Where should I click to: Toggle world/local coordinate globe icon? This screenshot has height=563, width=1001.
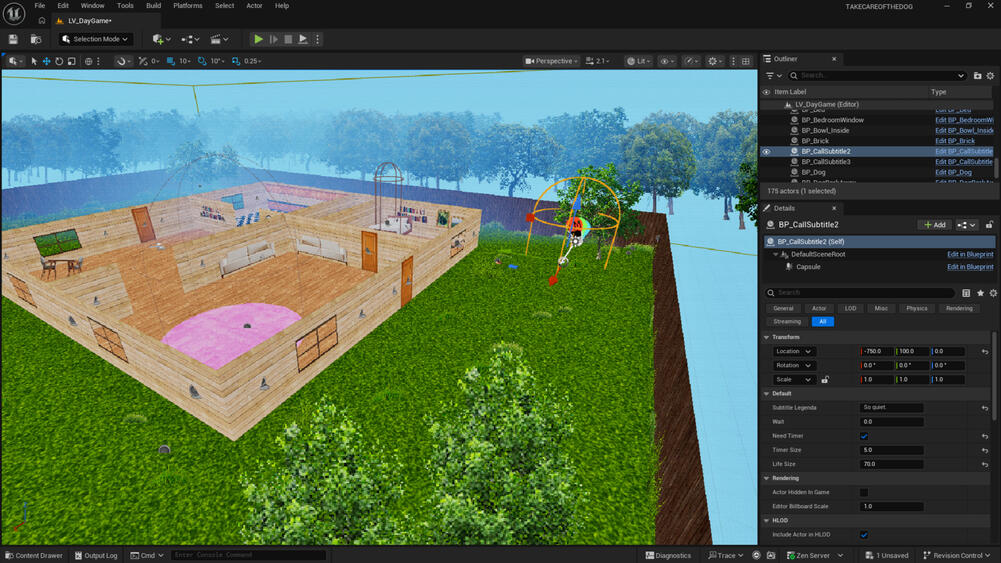point(89,61)
